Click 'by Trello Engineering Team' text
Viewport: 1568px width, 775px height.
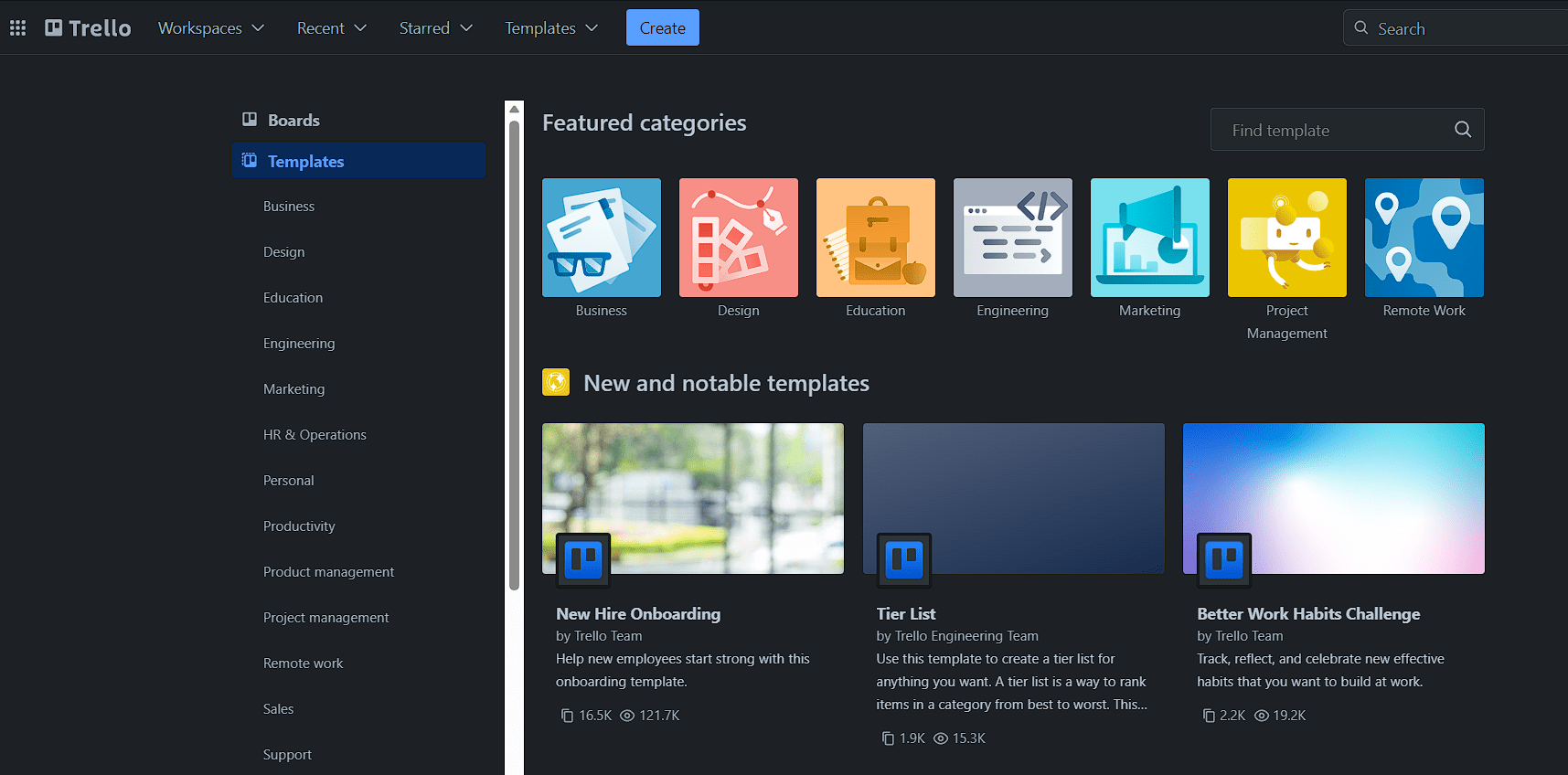pyautogui.click(x=957, y=636)
